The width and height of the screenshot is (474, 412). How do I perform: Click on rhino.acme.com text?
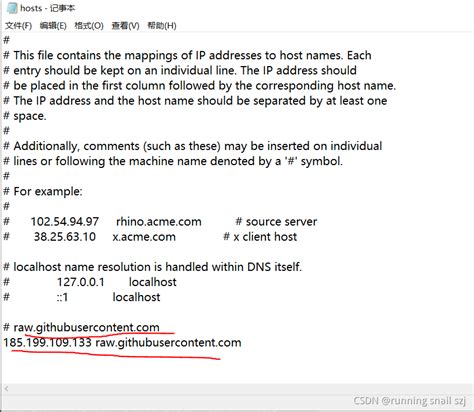(x=159, y=222)
